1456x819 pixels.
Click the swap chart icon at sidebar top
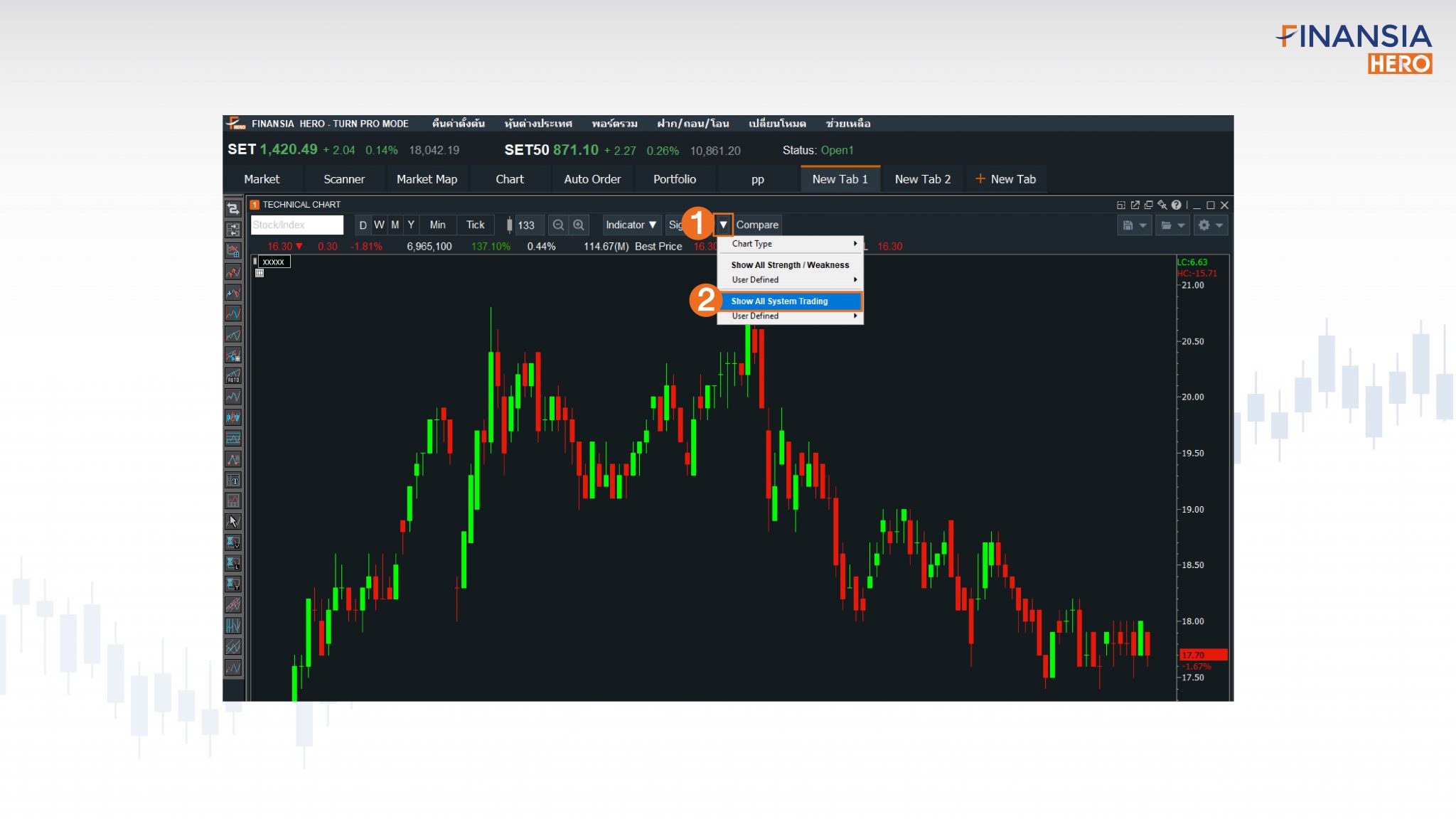tap(233, 208)
